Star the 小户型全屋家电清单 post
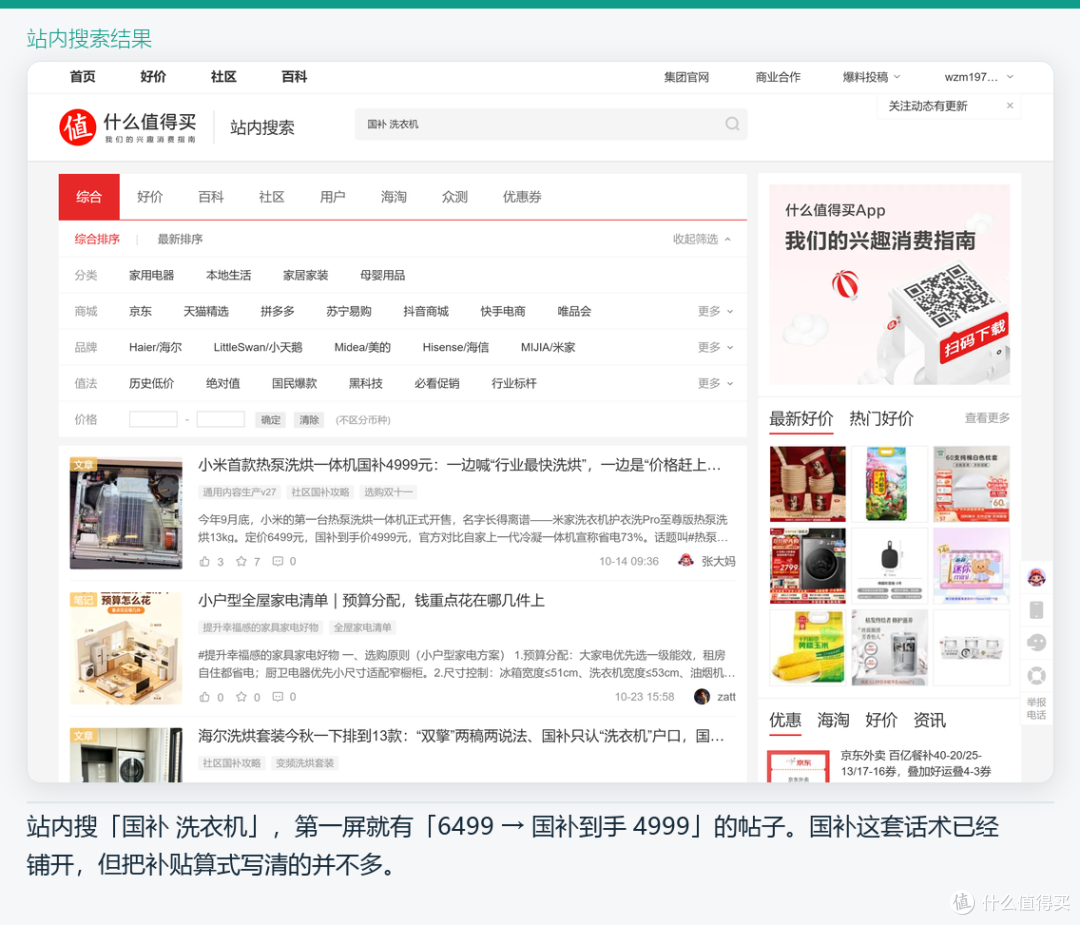 (x=241, y=697)
